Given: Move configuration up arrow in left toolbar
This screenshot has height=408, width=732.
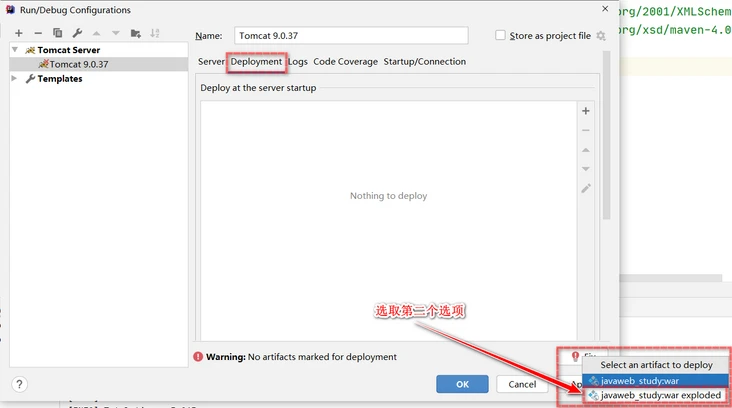Looking at the screenshot, I should point(97,34).
